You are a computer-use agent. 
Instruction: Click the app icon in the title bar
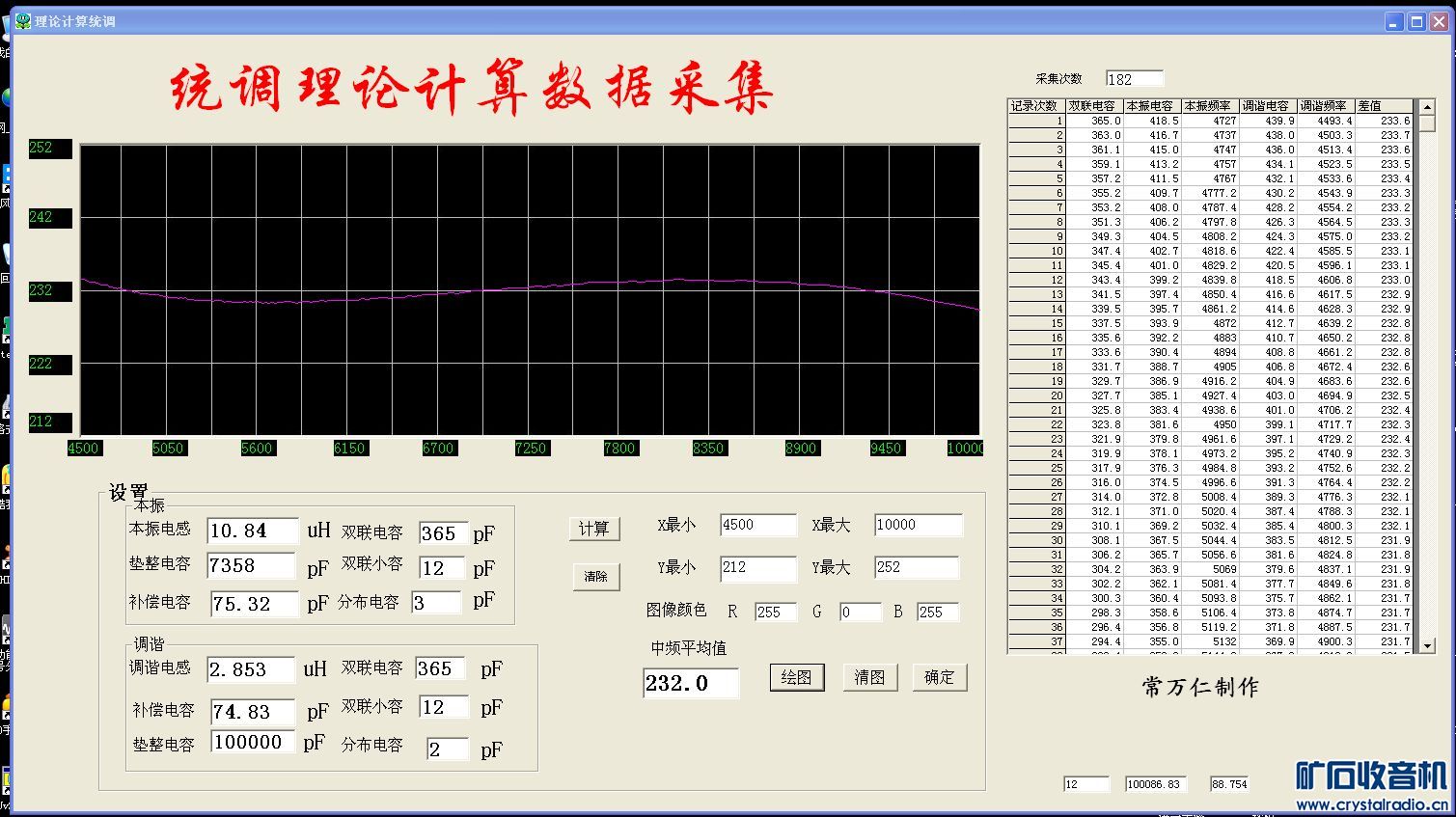(23, 21)
